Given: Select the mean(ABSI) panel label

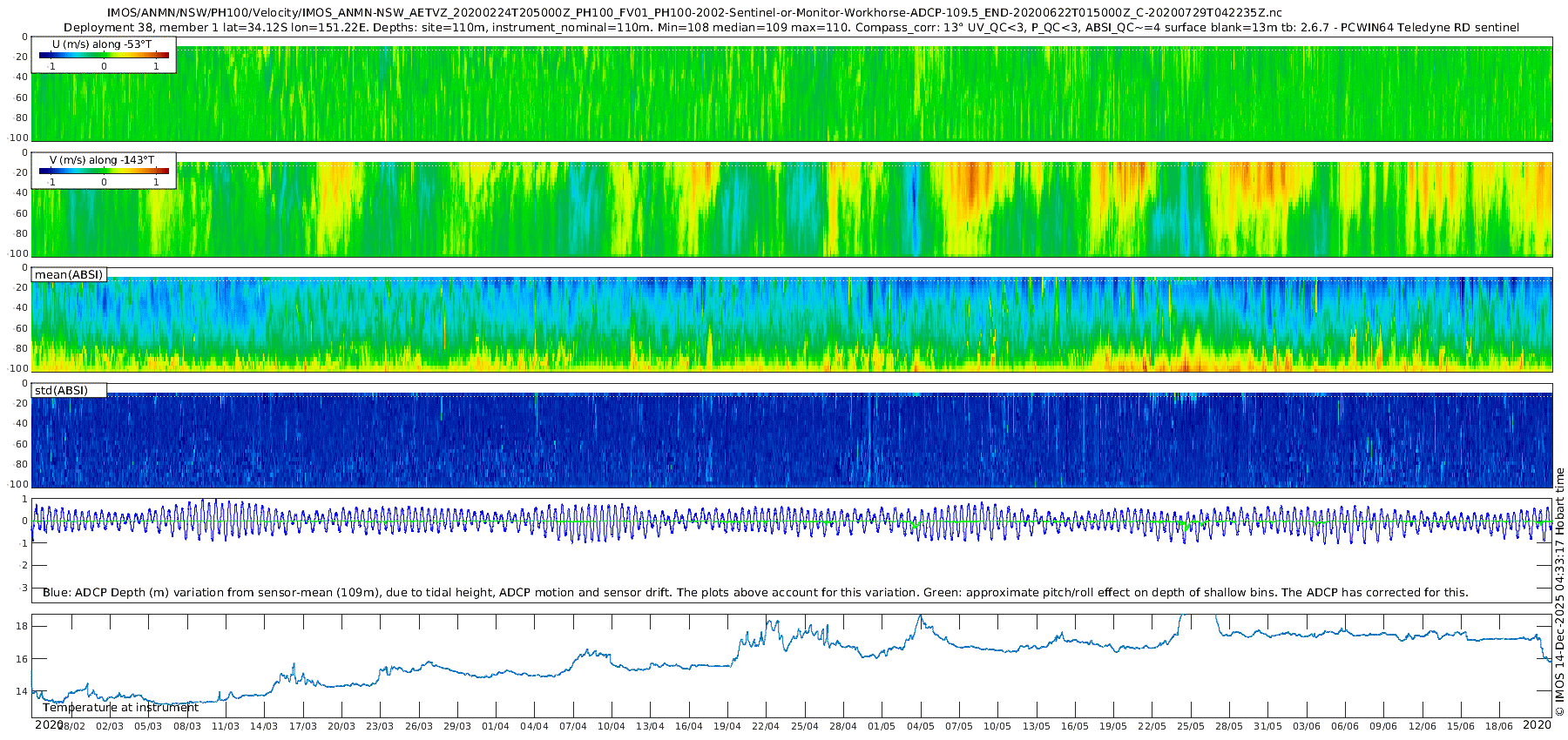Looking at the screenshot, I should pyautogui.click(x=69, y=275).
